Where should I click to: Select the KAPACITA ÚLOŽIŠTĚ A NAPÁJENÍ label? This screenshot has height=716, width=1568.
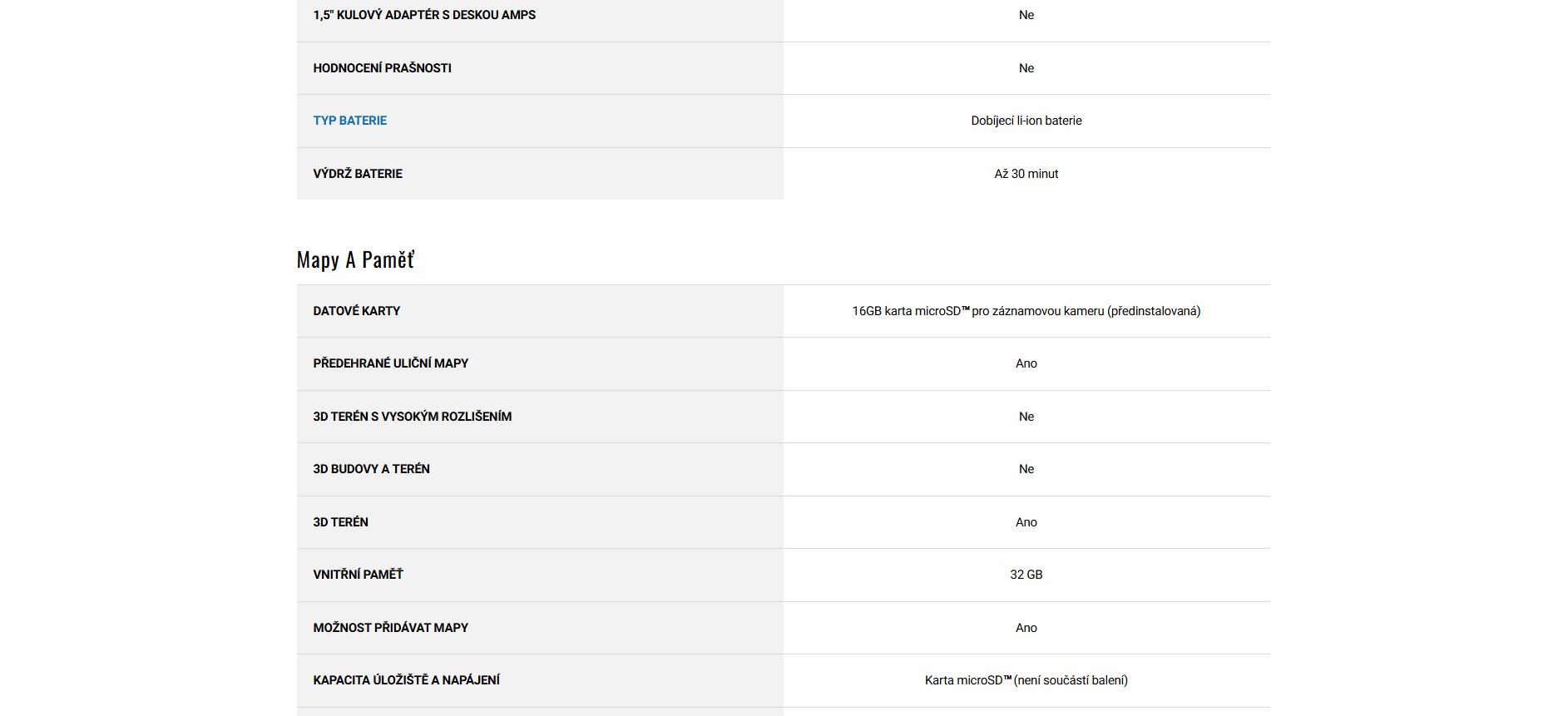click(x=406, y=680)
